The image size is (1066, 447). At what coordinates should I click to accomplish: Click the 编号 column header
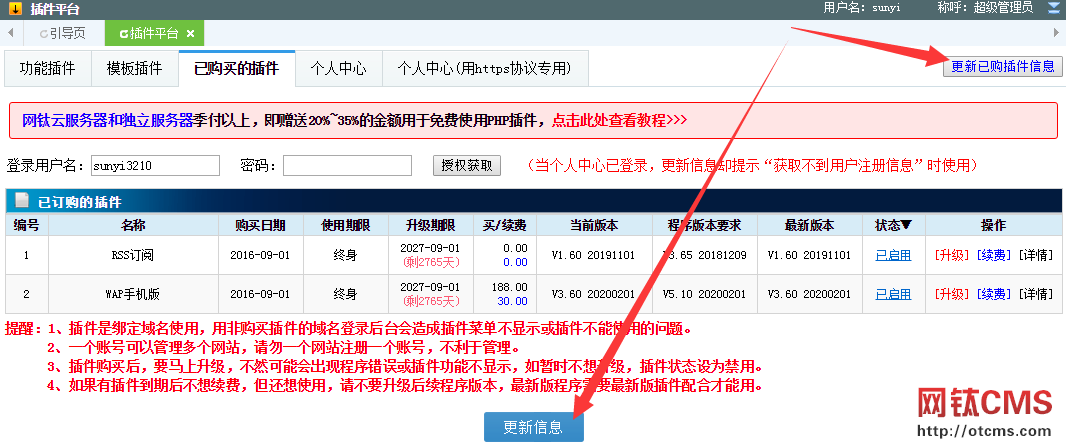click(x=27, y=226)
